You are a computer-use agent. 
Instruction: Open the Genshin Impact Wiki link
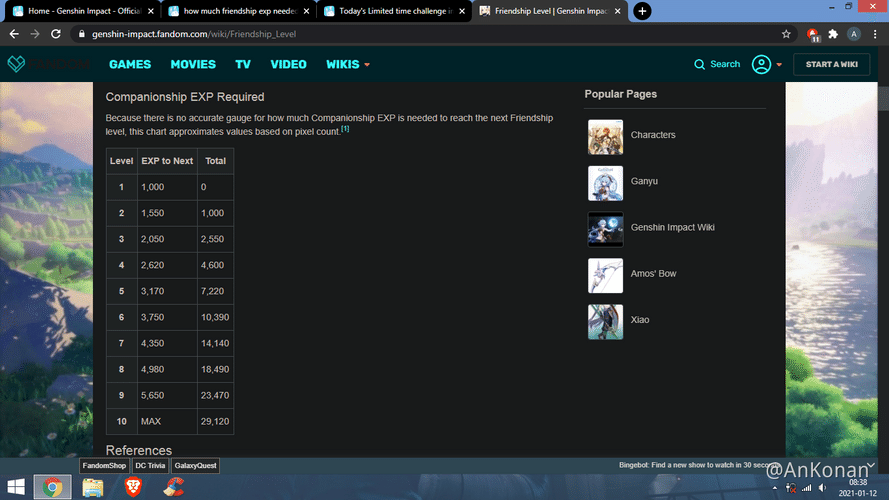(x=672, y=227)
